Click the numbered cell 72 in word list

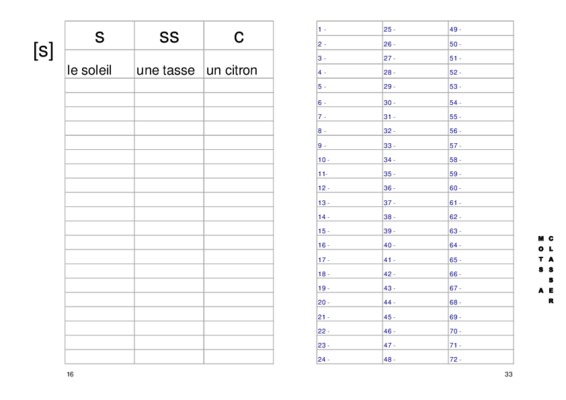click(481, 357)
